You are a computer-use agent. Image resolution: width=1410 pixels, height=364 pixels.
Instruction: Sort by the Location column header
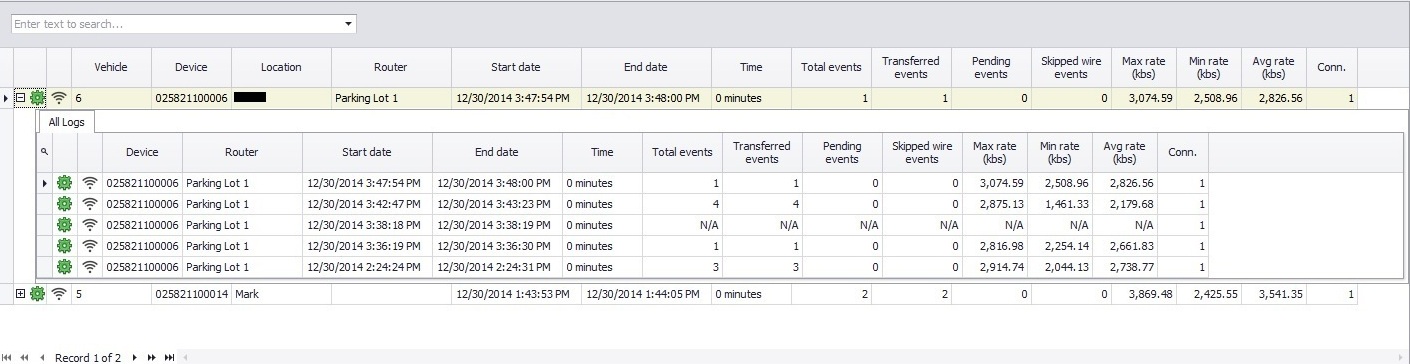[x=281, y=67]
